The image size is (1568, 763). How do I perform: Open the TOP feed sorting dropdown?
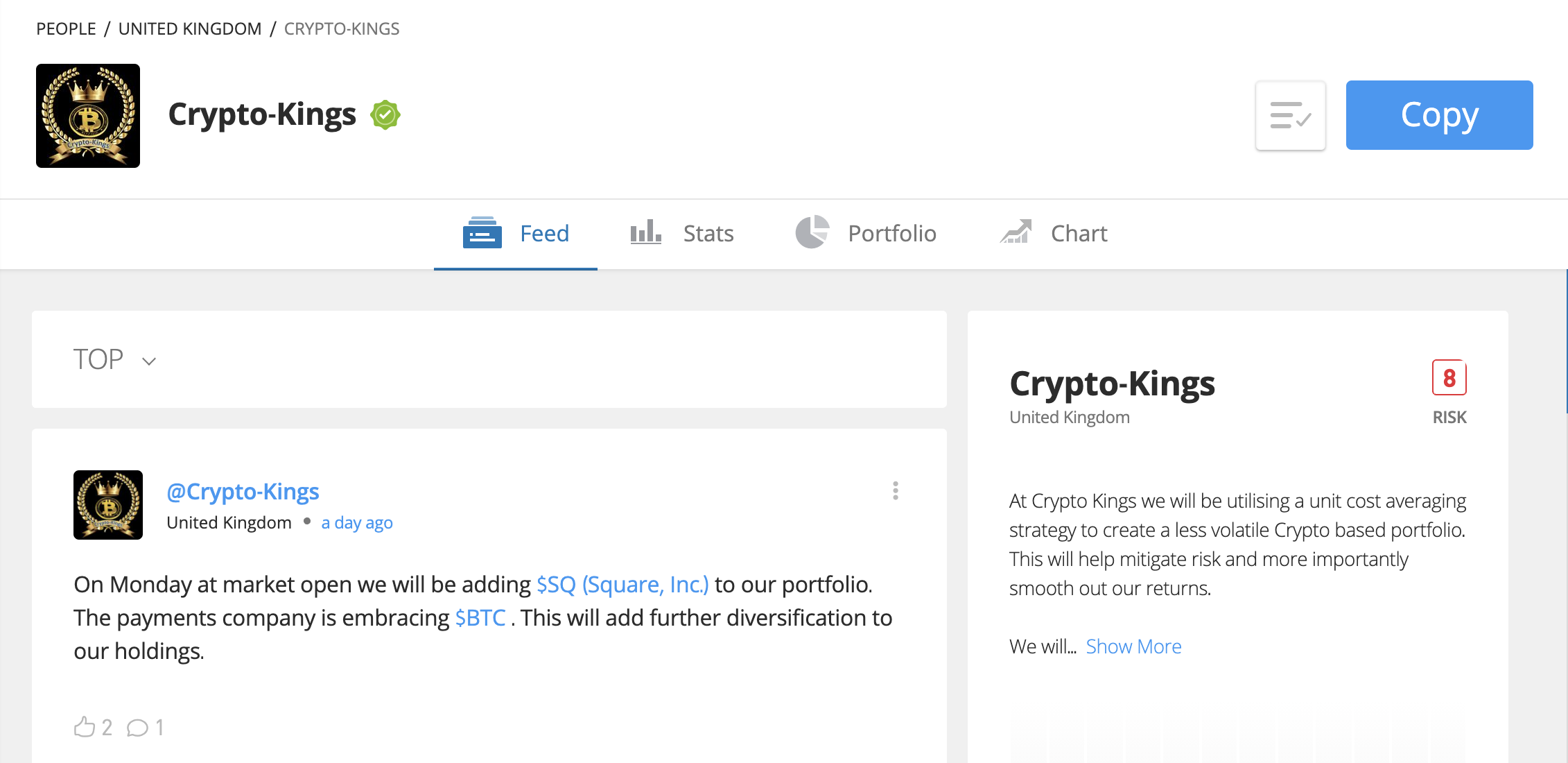[x=115, y=359]
